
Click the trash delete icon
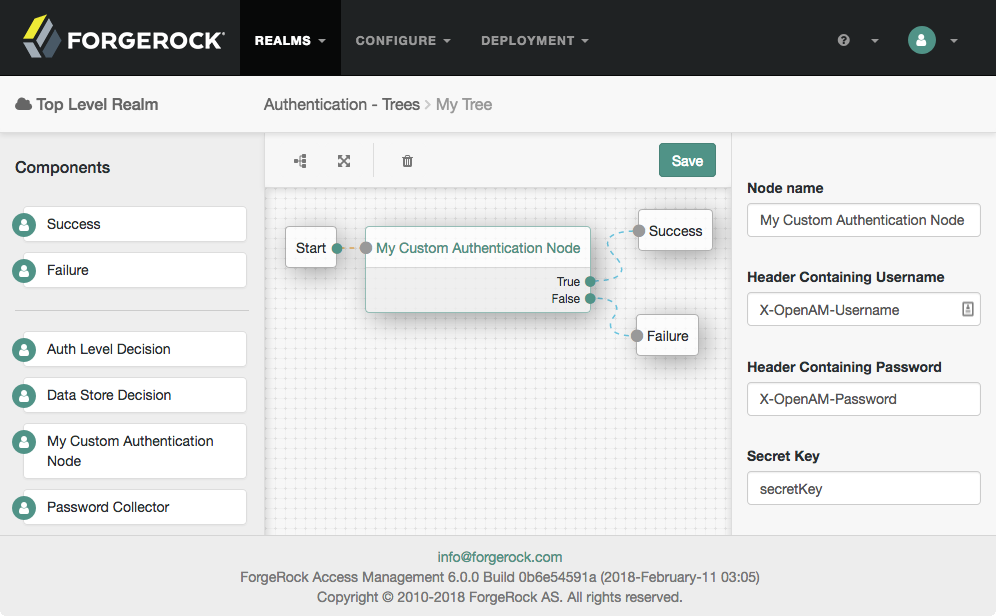click(407, 161)
